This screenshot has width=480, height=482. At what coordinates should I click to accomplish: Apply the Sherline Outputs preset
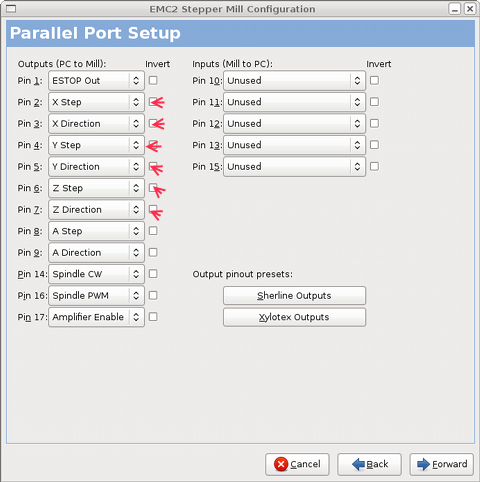294,295
